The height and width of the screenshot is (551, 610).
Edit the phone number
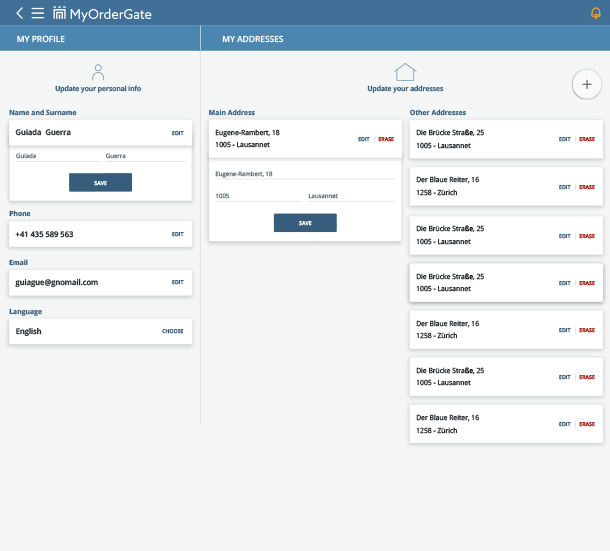(x=177, y=234)
